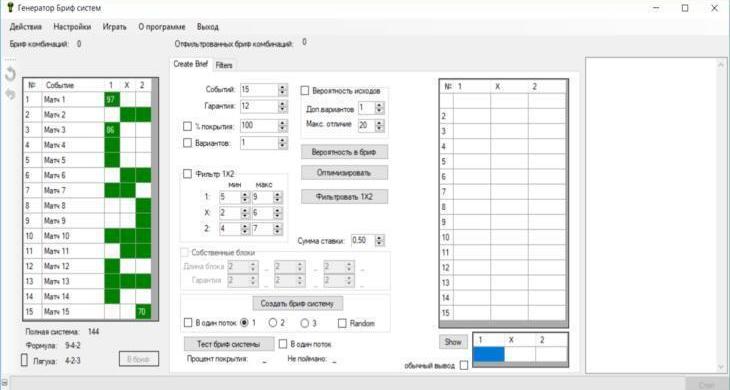Select thread count radio button 1
This screenshot has width=730, height=390.
point(244,323)
